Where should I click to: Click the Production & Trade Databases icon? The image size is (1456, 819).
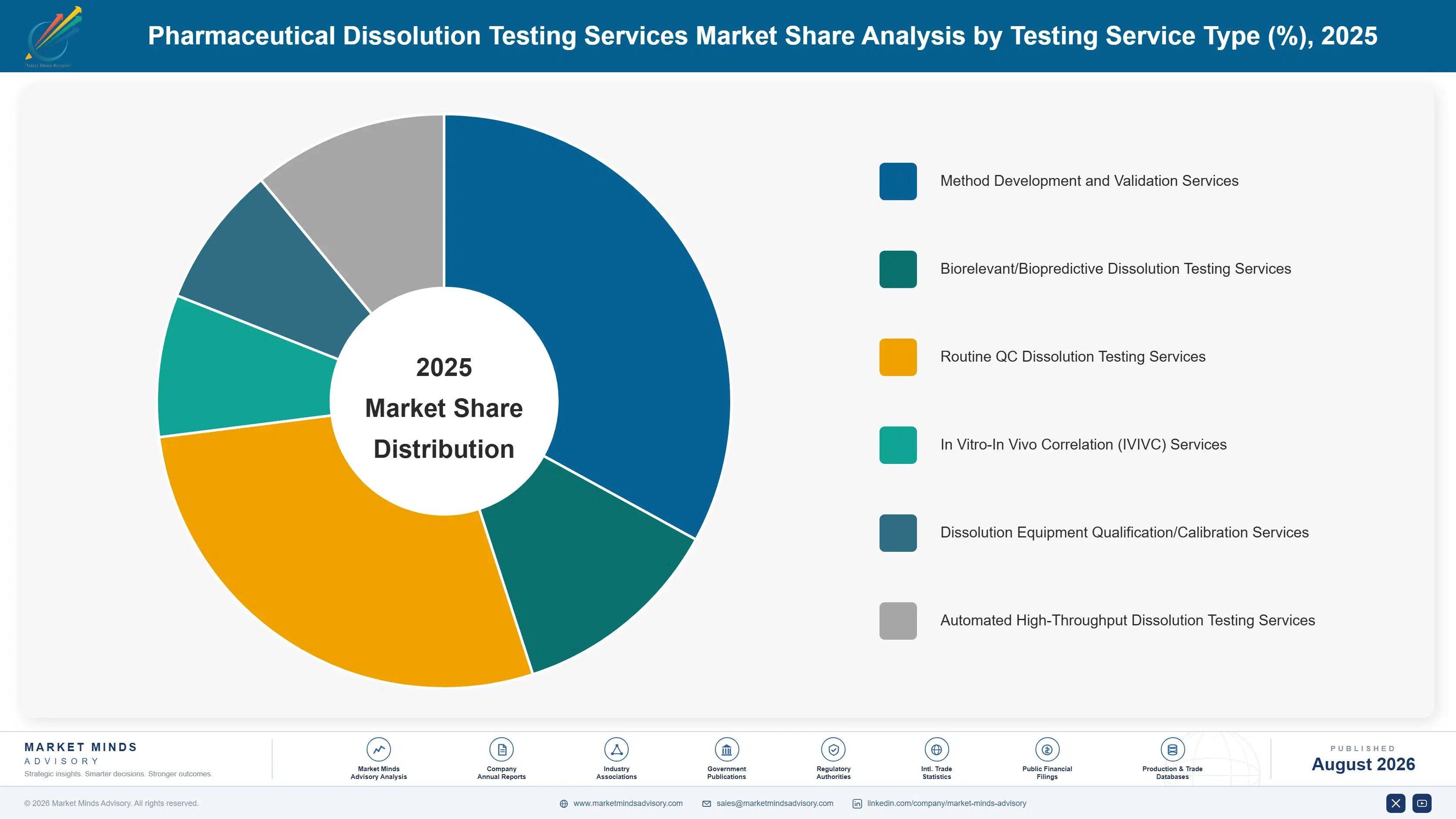(x=1172, y=749)
